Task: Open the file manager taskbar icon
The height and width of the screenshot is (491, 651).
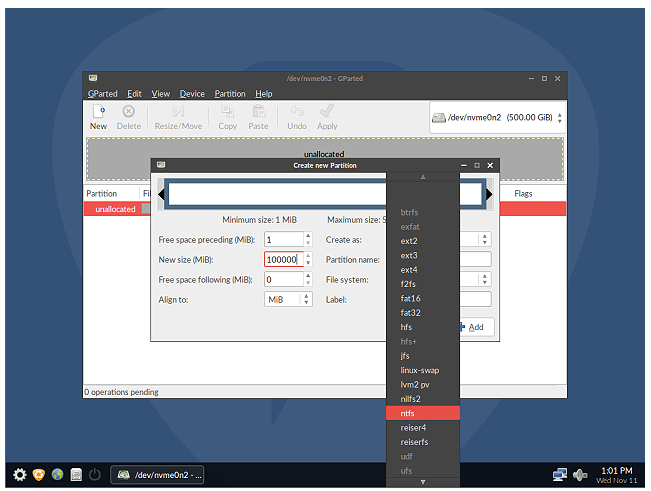Action: pyautogui.click(x=76, y=474)
